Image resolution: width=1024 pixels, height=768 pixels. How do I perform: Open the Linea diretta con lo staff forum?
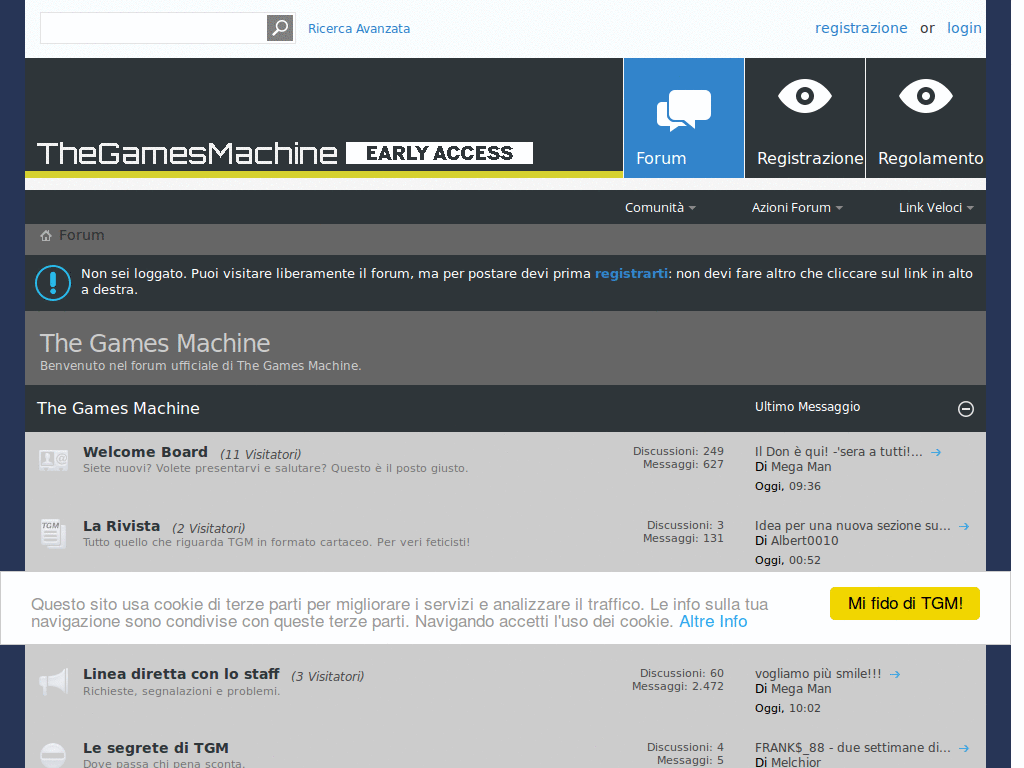pyautogui.click(x=181, y=674)
